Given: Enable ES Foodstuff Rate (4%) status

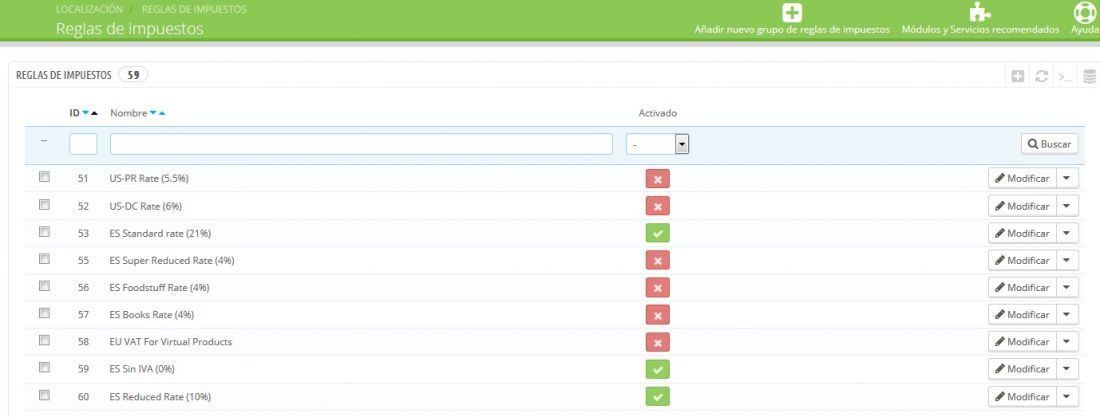Looking at the screenshot, I should coord(657,287).
